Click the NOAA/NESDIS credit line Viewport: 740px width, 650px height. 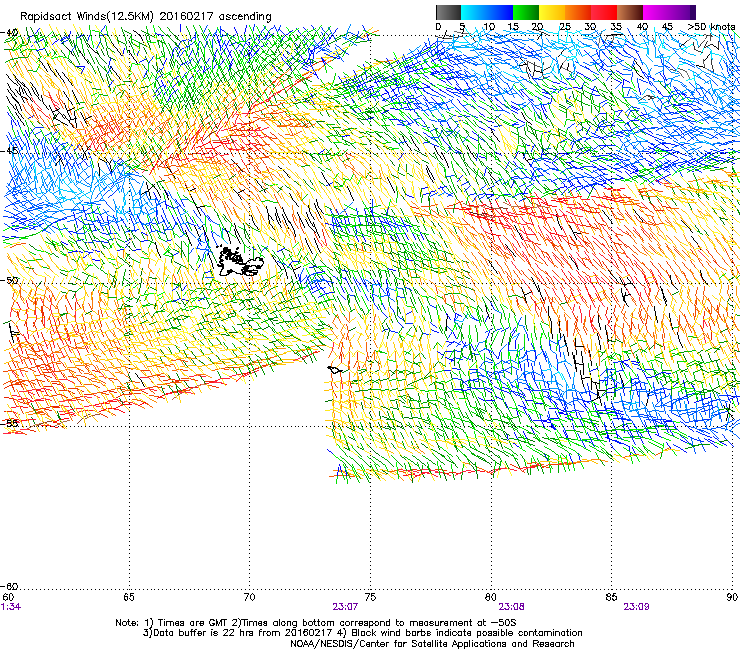pyautogui.click(x=432, y=644)
